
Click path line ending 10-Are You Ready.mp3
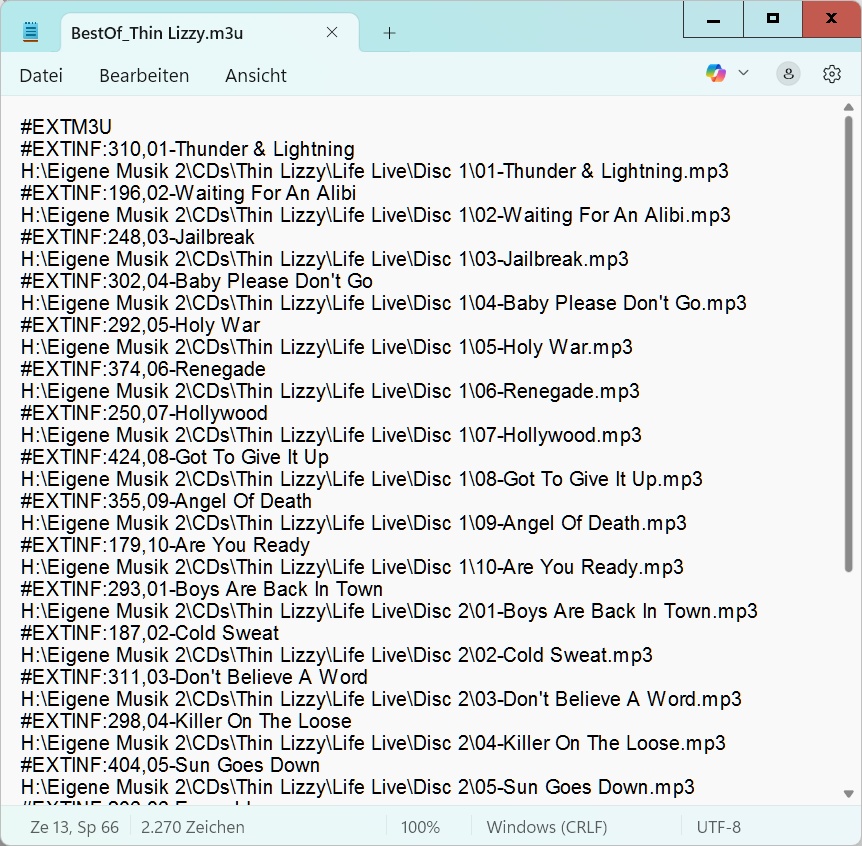click(352, 567)
